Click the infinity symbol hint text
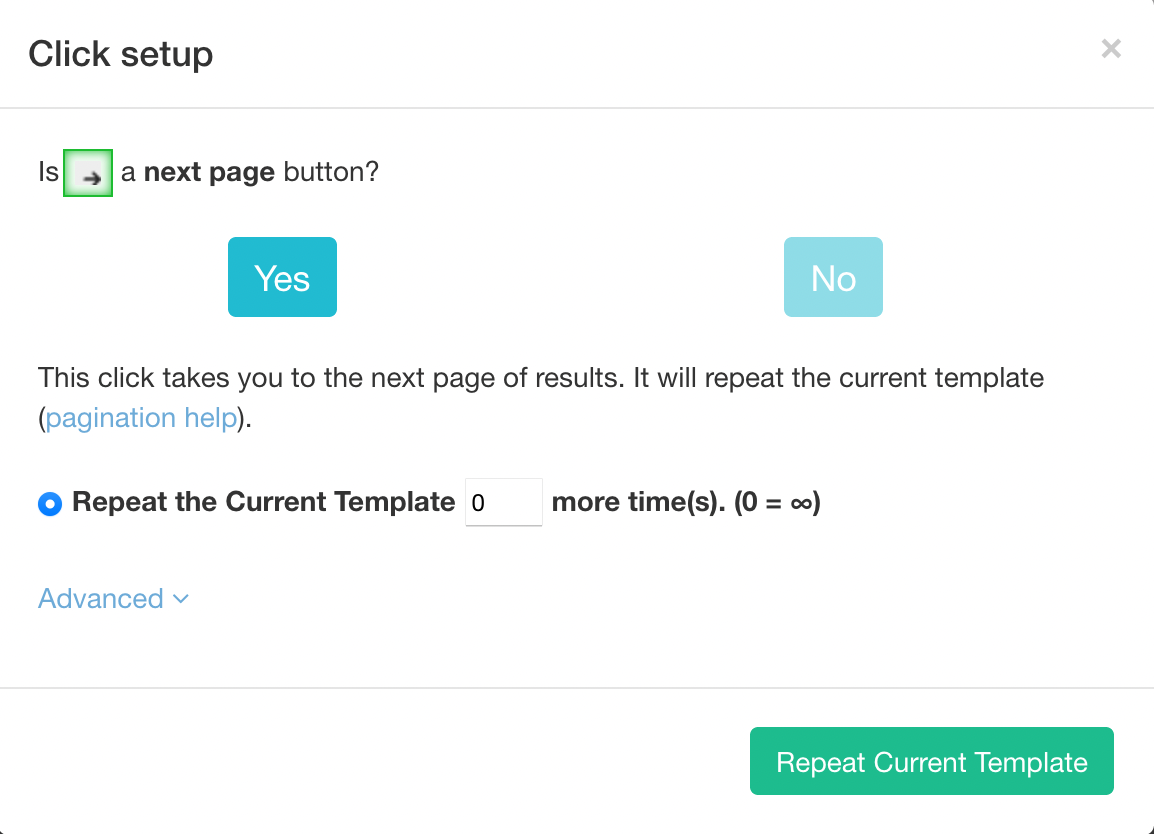The width and height of the screenshot is (1154, 834). coord(777,502)
